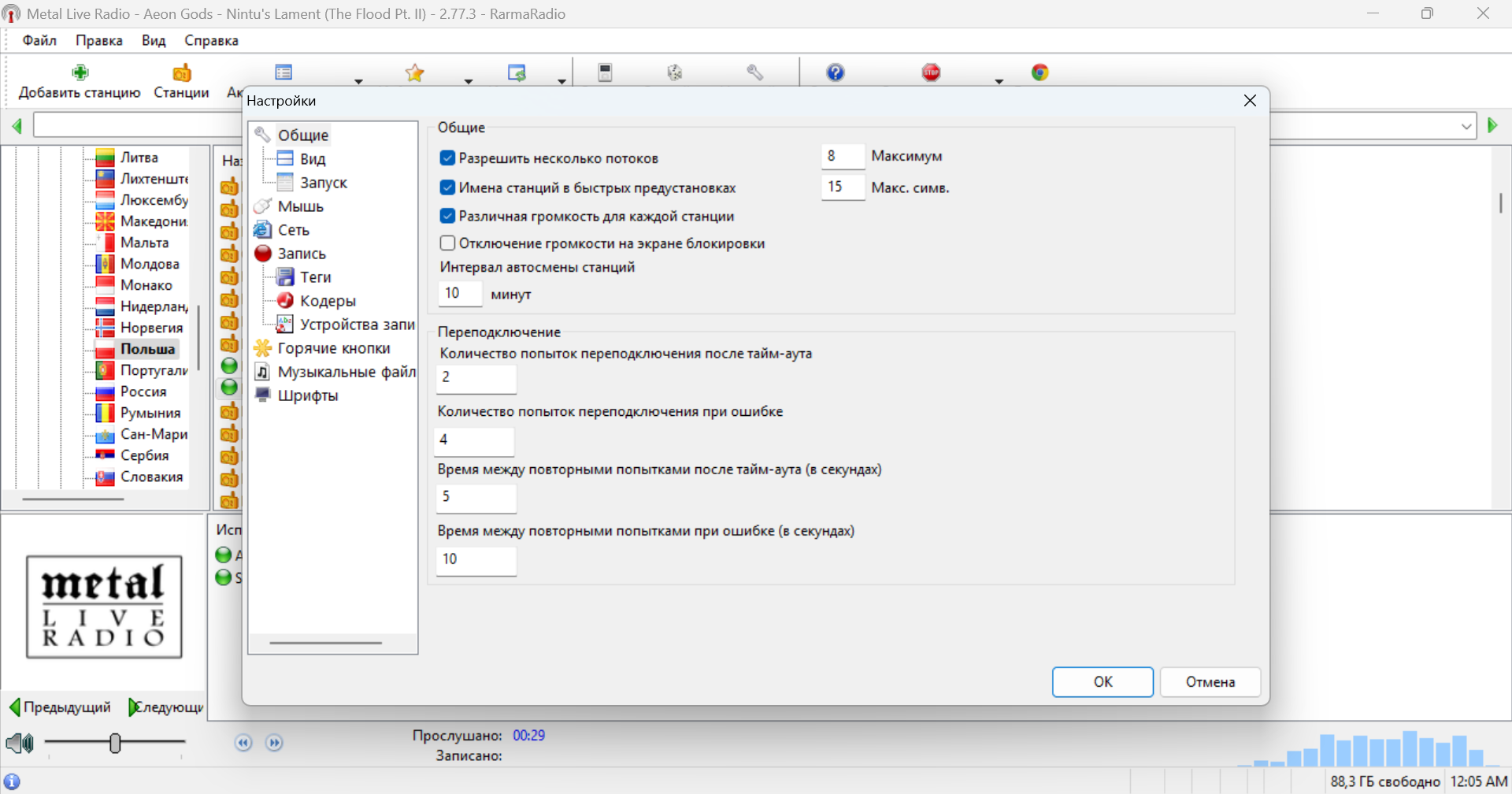Uncheck 'Разрешить несколько потоков' checkbox
1512x794 pixels.
(x=447, y=158)
